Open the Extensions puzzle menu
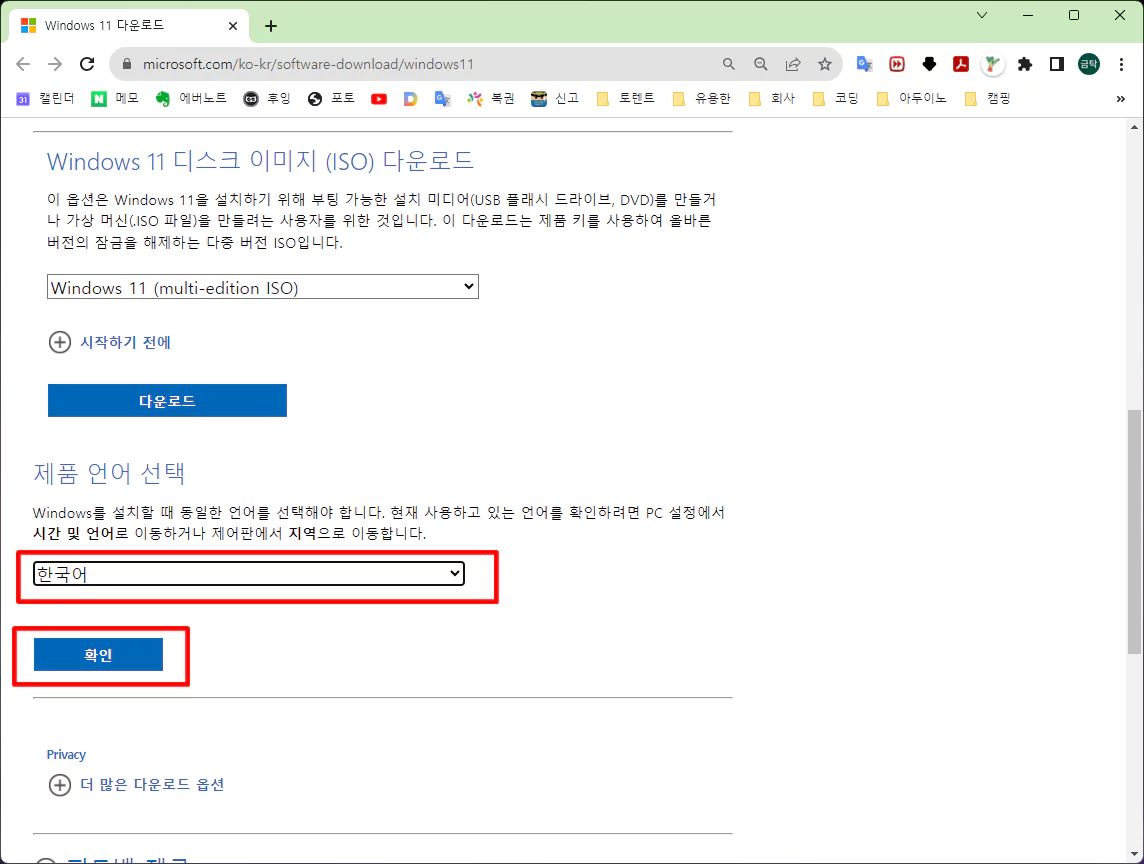1144x864 pixels. [x=1024, y=64]
